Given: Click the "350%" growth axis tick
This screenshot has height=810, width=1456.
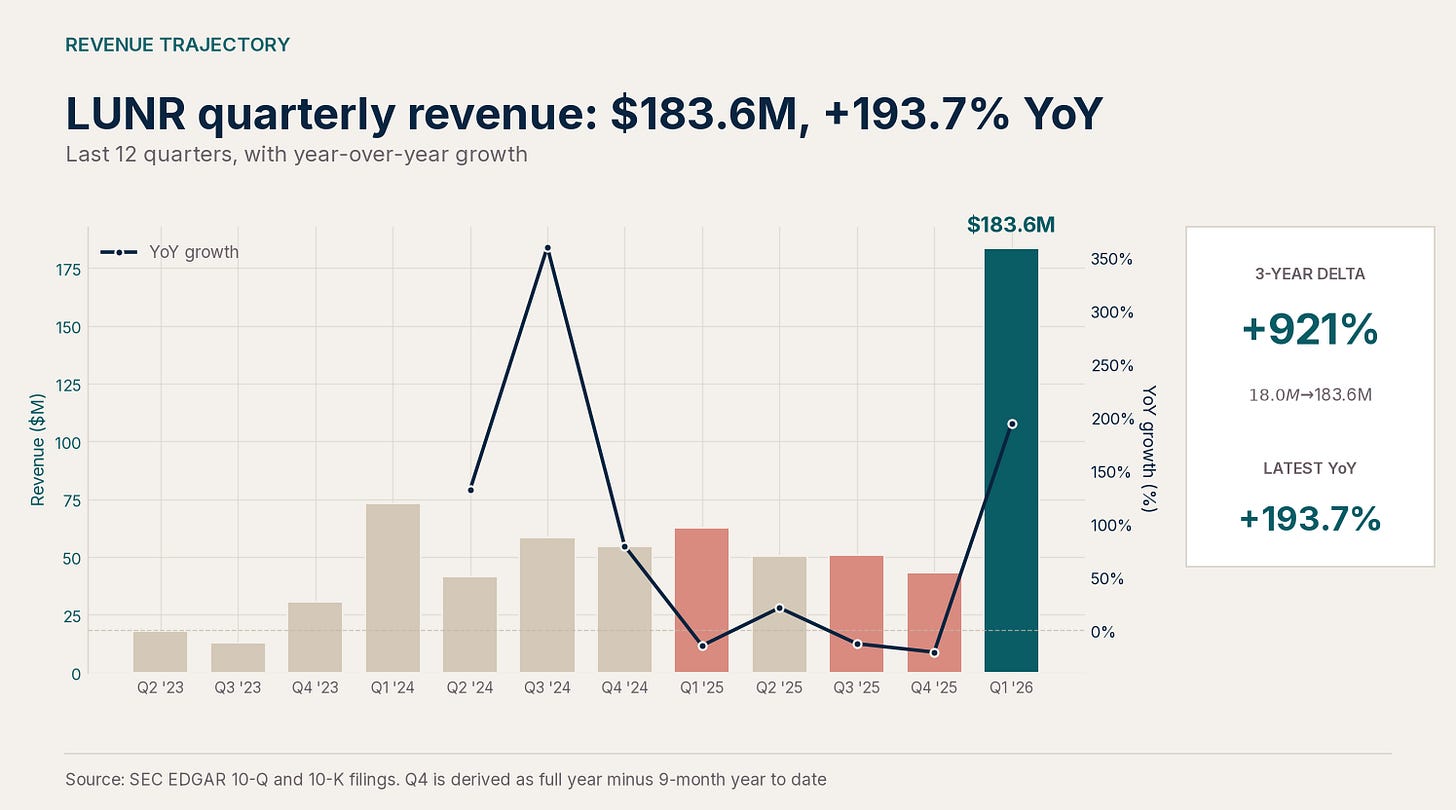Looking at the screenshot, I should click(x=1112, y=259).
